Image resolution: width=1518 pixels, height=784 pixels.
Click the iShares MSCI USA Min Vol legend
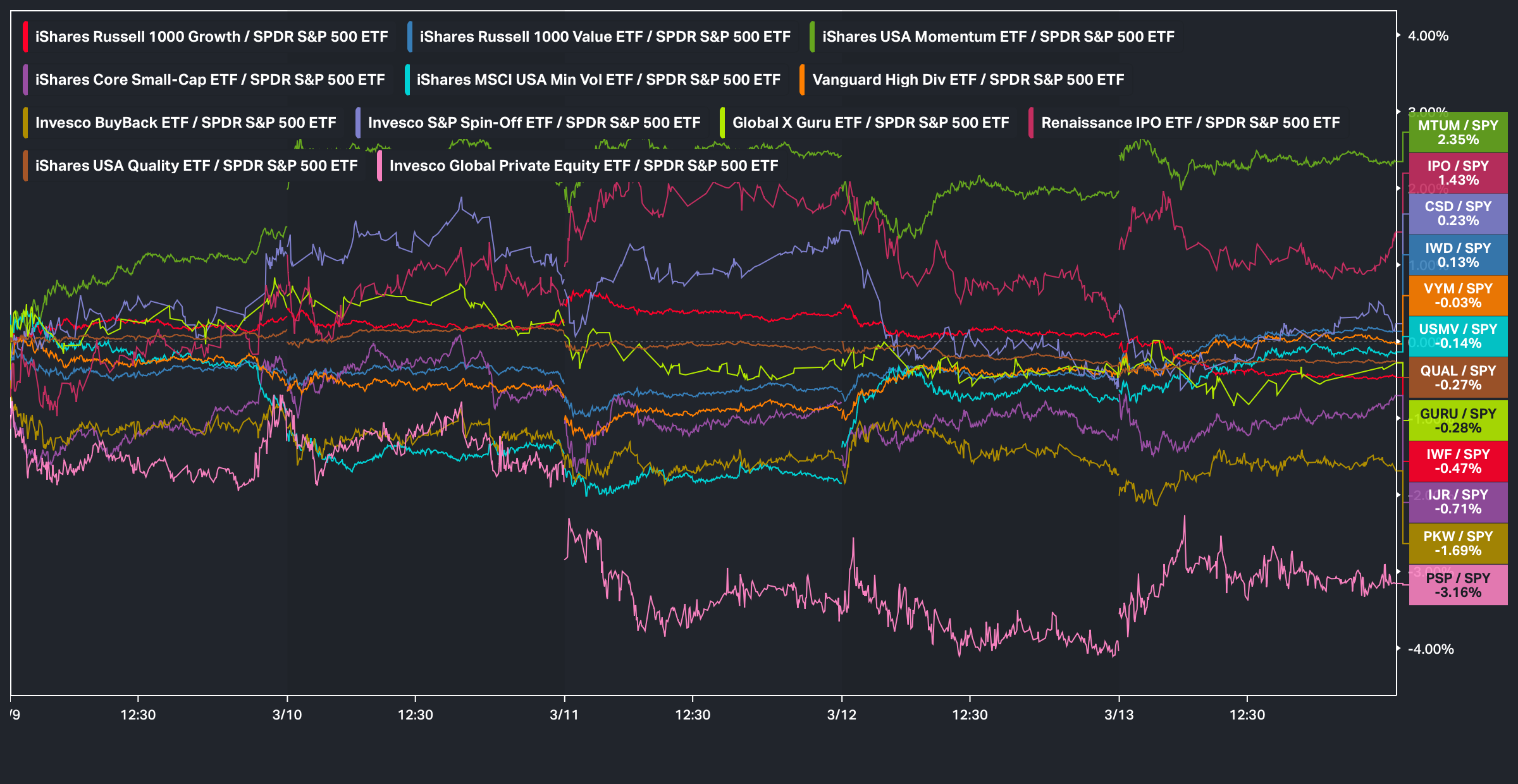(598, 80)
